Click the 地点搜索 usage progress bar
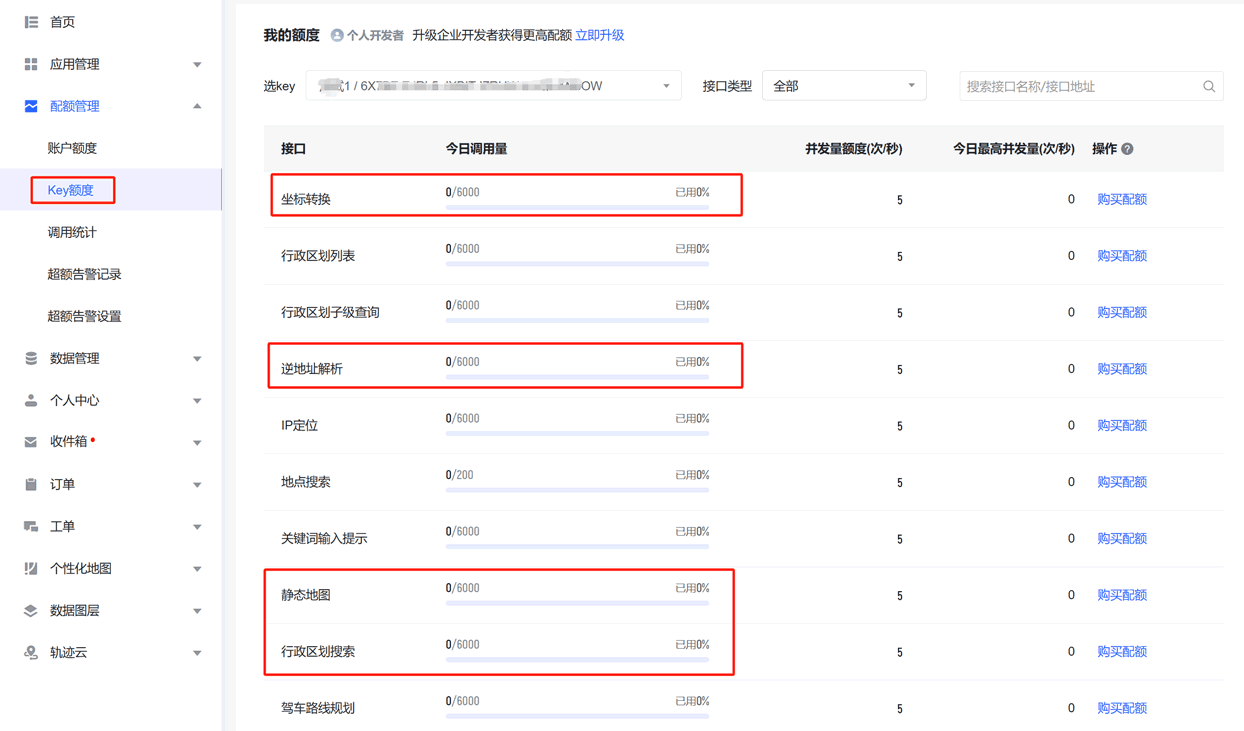This screenshot has height=731, width=1244. coord(577,490)
